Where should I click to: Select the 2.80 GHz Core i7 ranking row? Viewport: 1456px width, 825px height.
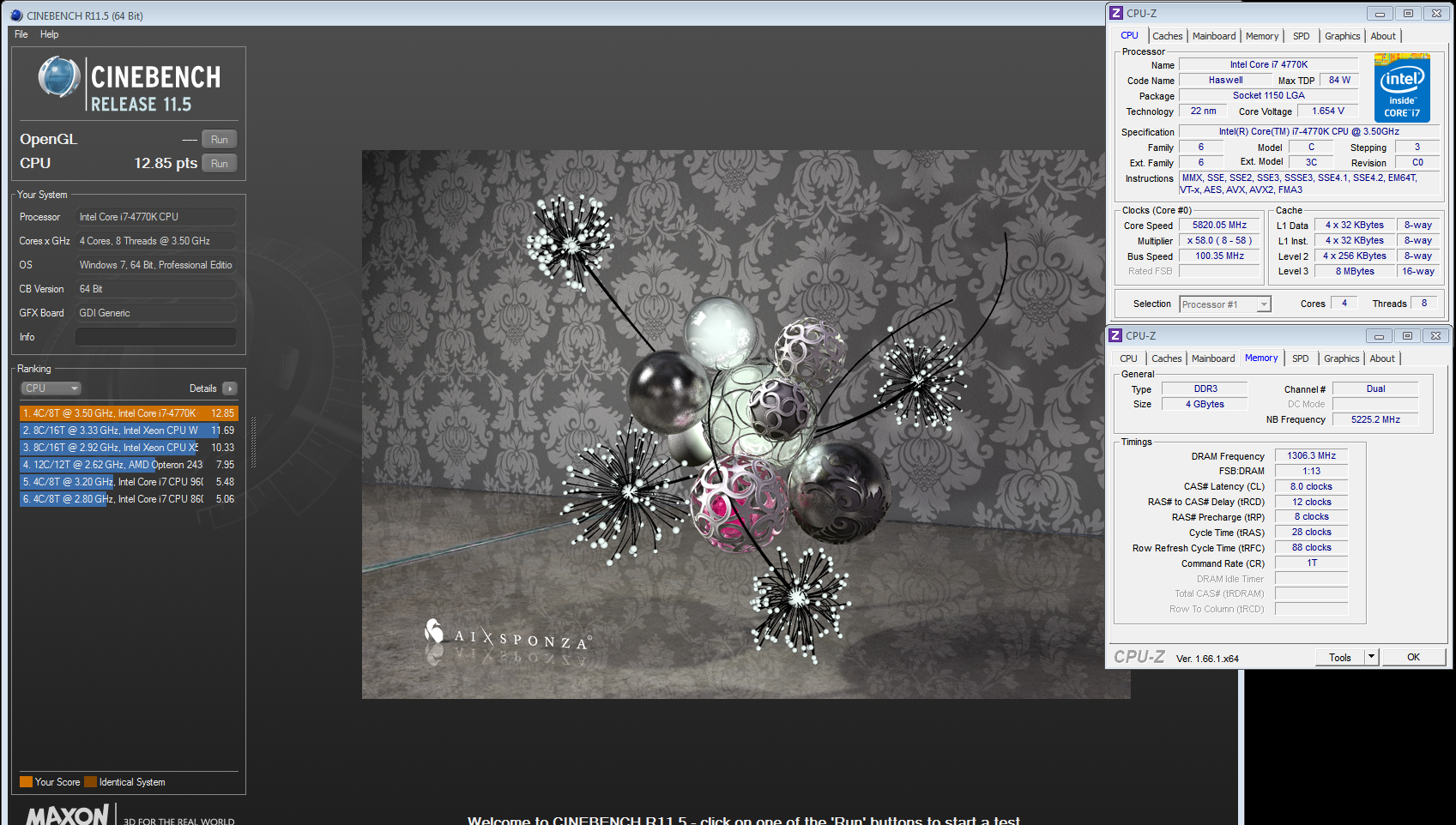coord(128,499)
